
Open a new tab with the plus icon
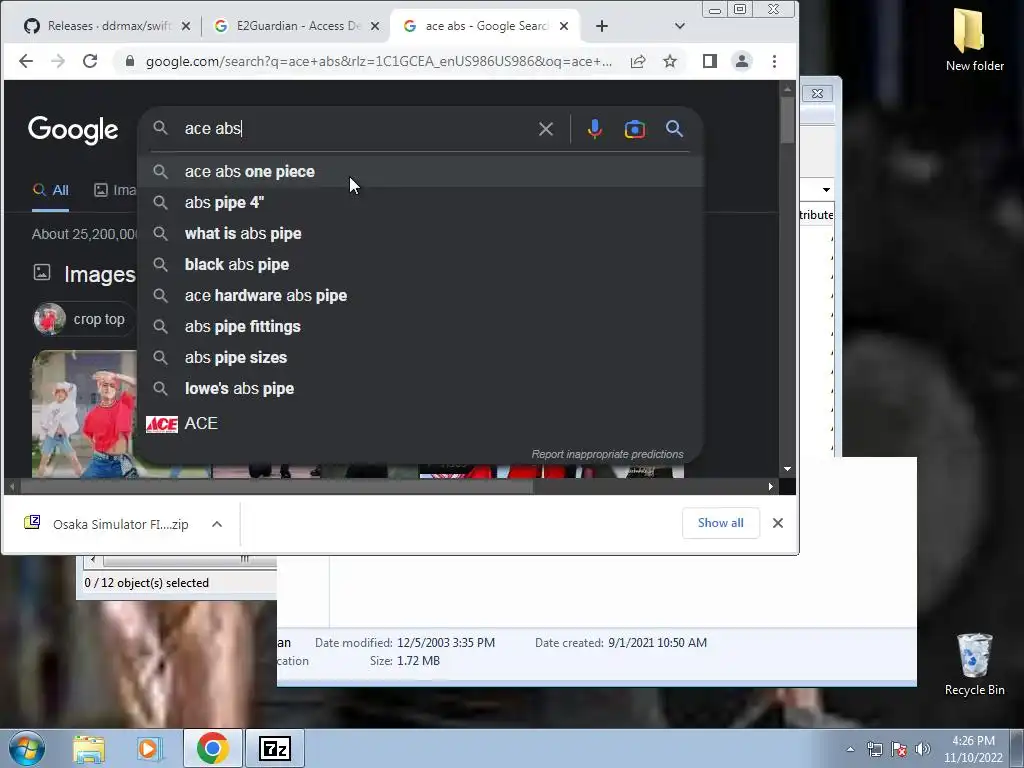601,26
